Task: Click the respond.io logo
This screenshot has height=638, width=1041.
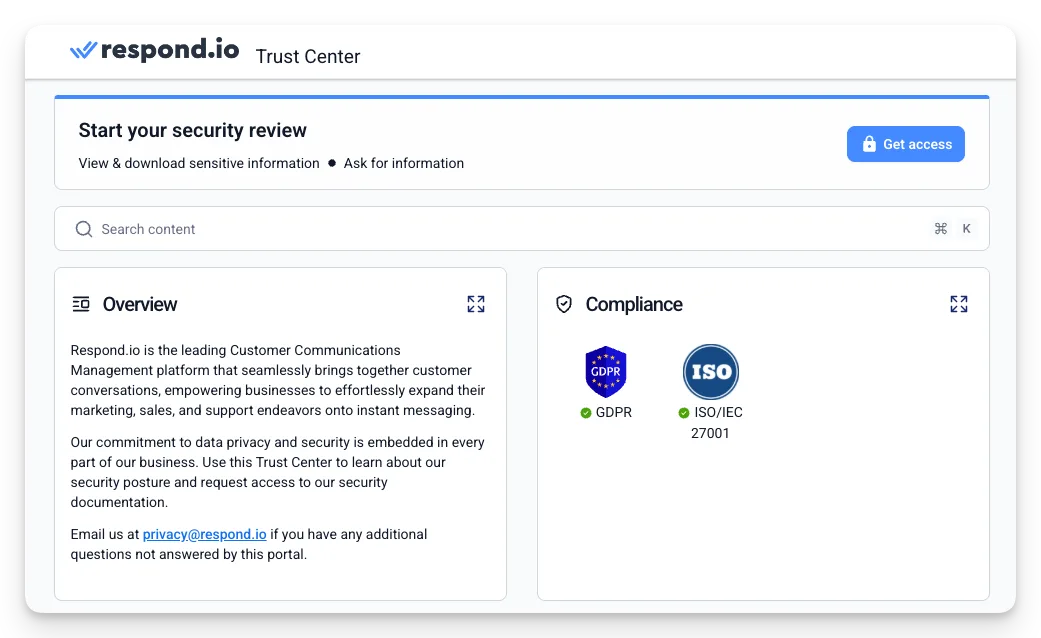Action: point(154,50)
